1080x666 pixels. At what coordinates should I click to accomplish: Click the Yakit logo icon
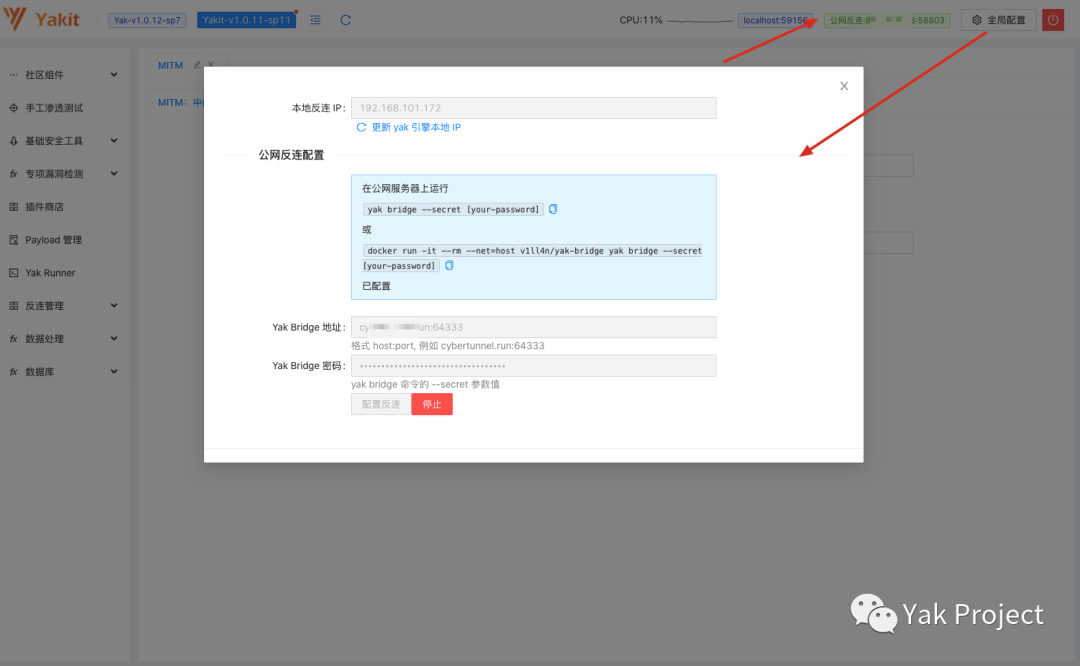tap(14, 19)
